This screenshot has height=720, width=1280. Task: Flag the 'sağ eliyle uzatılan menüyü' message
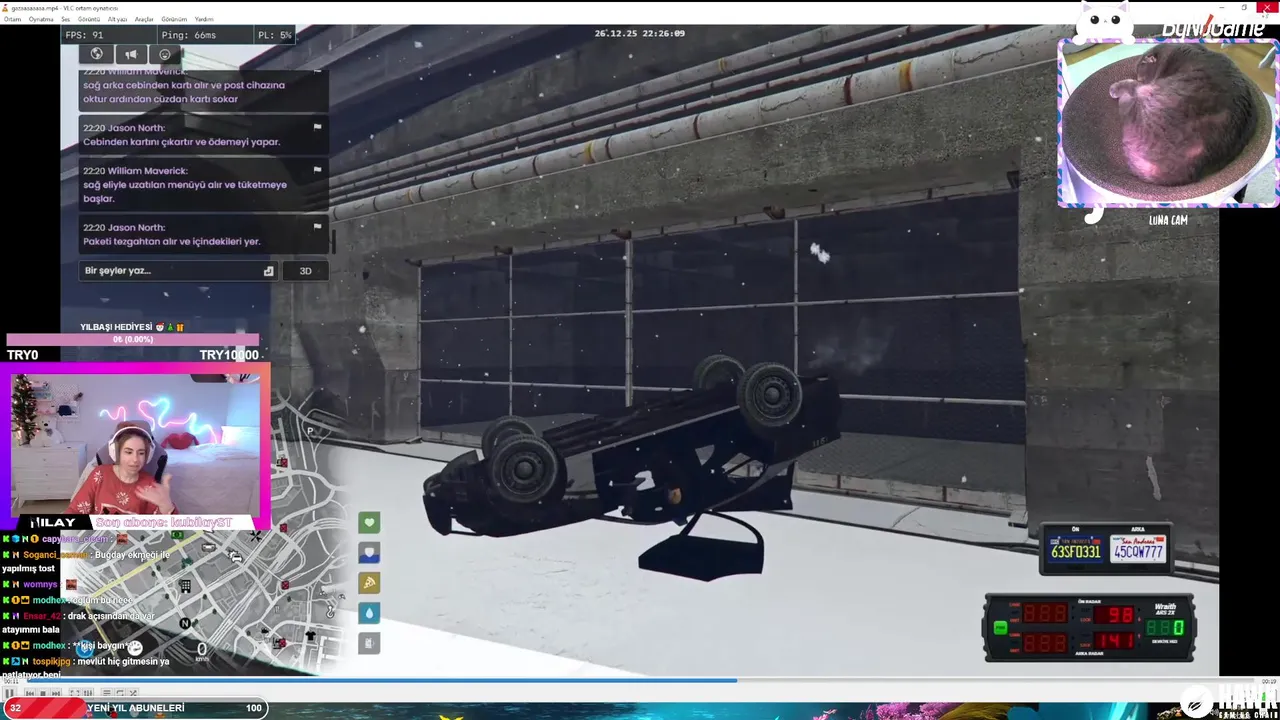coord(318,171)
